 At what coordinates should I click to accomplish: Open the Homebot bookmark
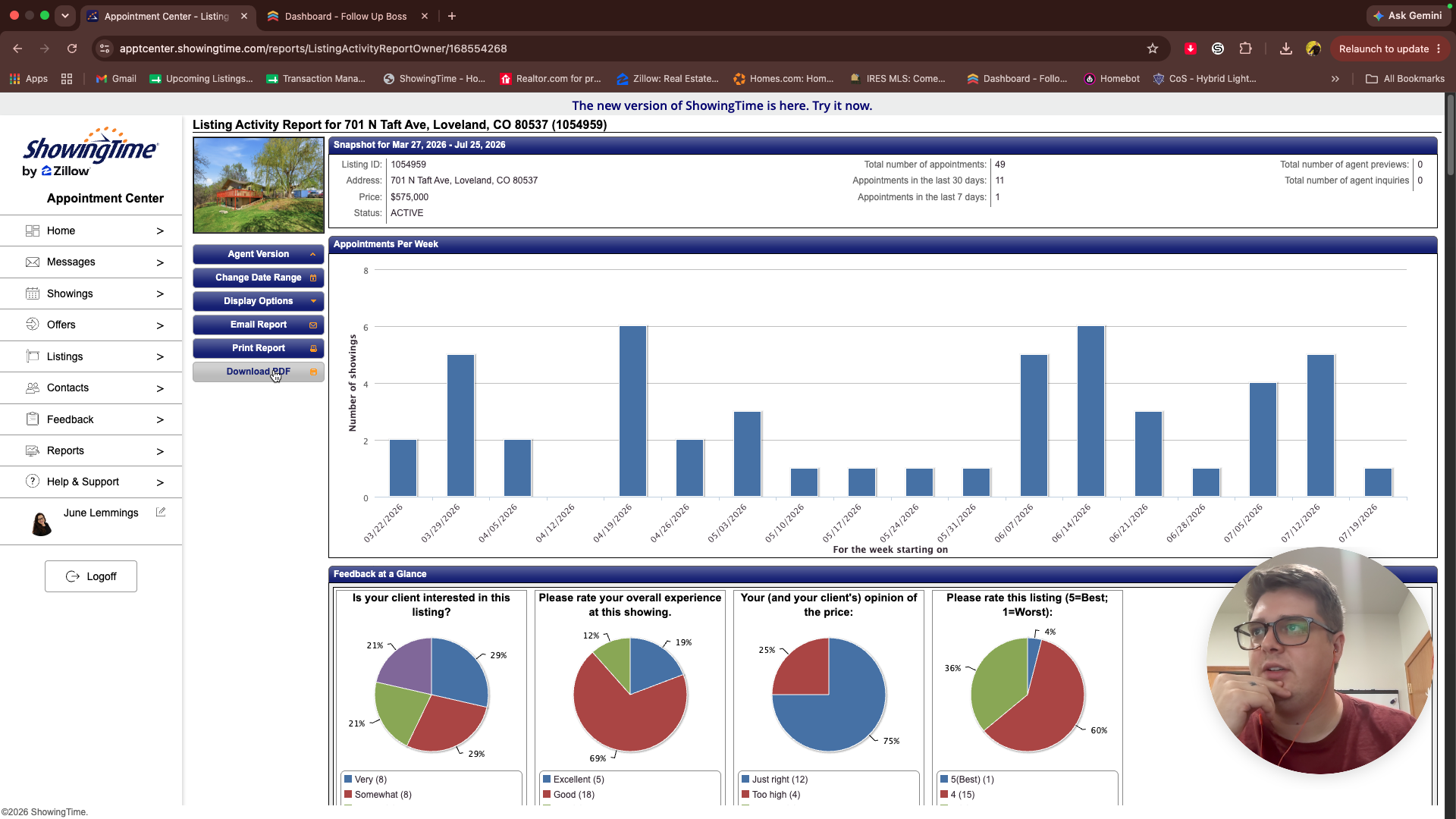click(x=1112, y=79)
